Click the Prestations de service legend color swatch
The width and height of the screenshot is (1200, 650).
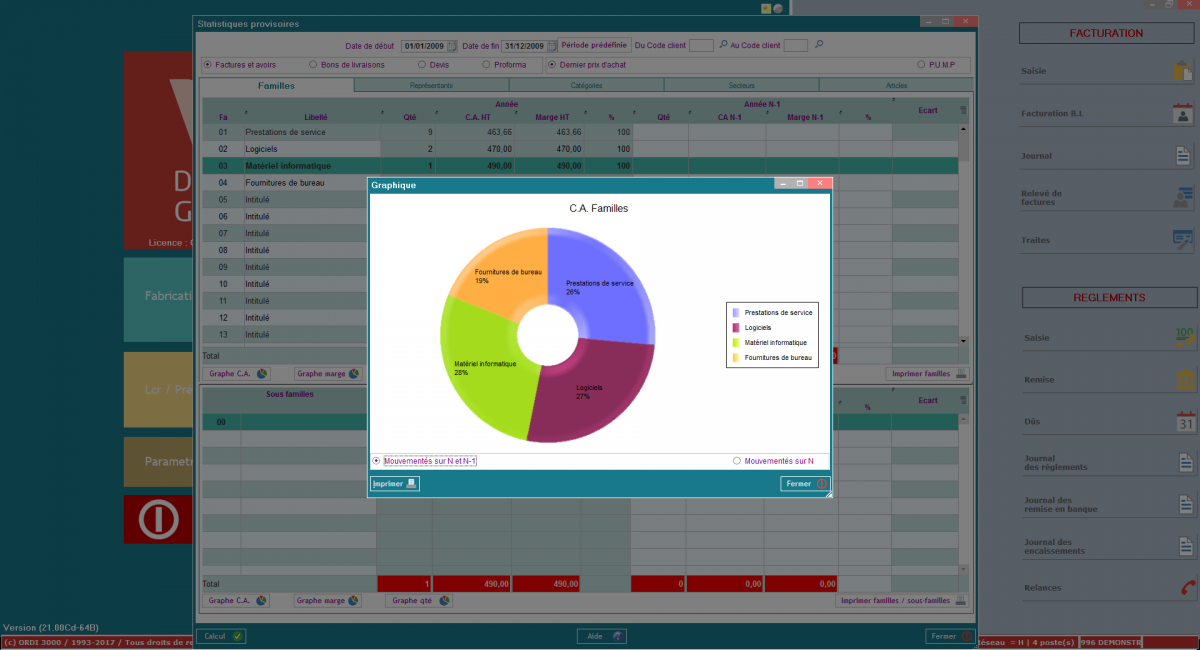pos(736,313)
